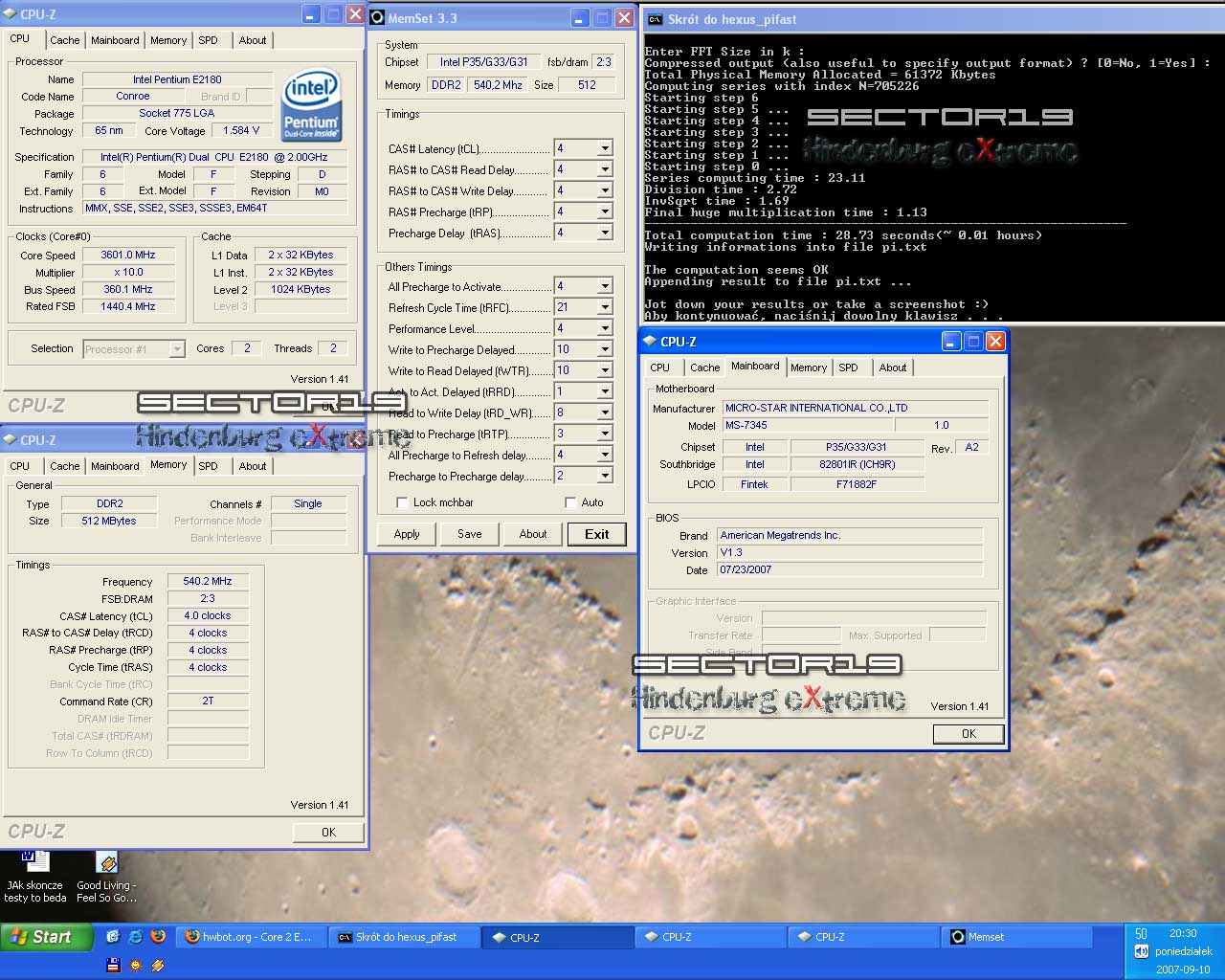Open the CAS# Latency (tCL) dropdown

coord(605,148)
